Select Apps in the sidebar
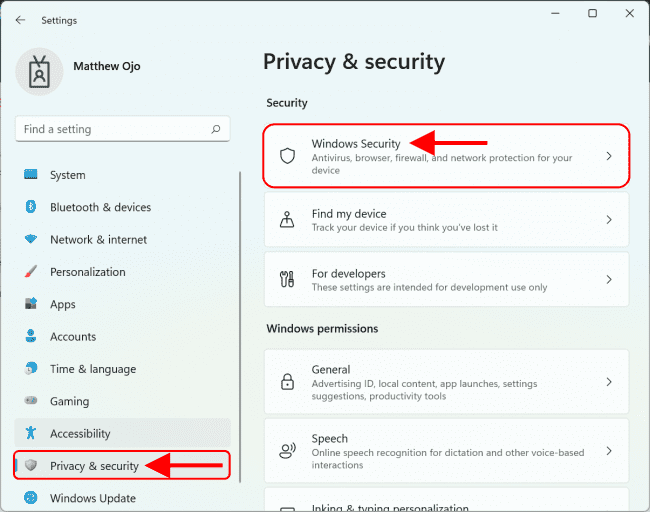The image size is (650, 512). click(63, 304)
